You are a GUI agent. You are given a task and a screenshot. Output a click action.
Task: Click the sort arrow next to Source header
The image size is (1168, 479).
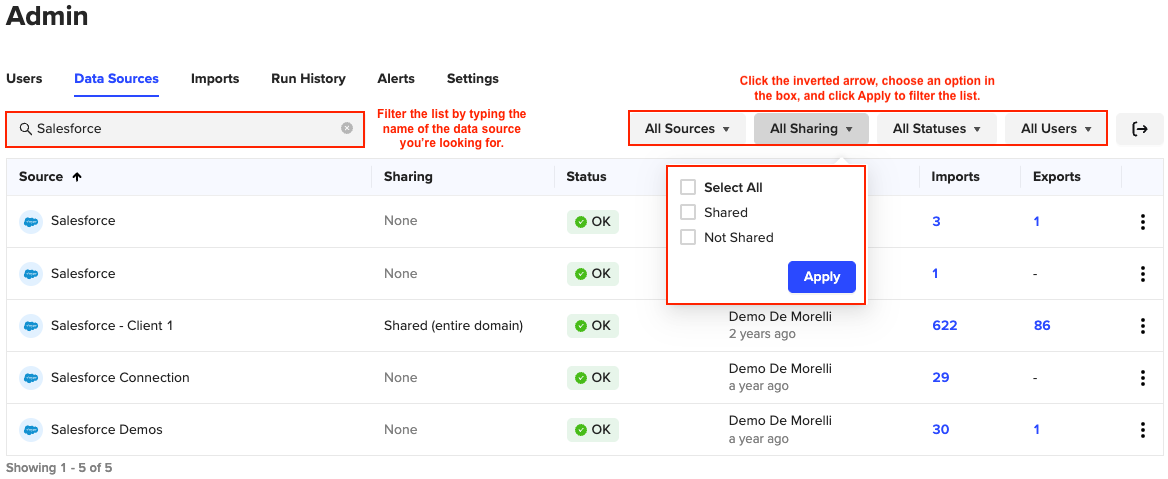click(77, 177)
